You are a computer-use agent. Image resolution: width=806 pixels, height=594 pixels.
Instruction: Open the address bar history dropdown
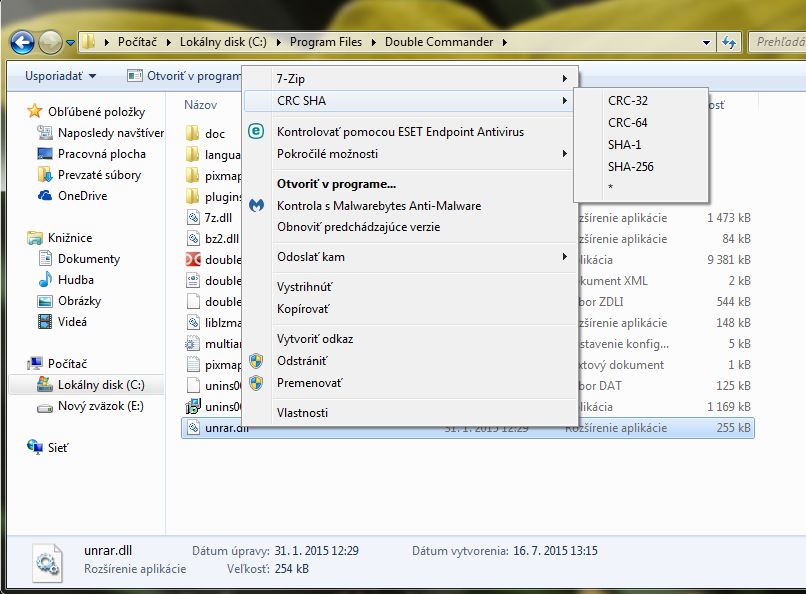click(706, 43)
